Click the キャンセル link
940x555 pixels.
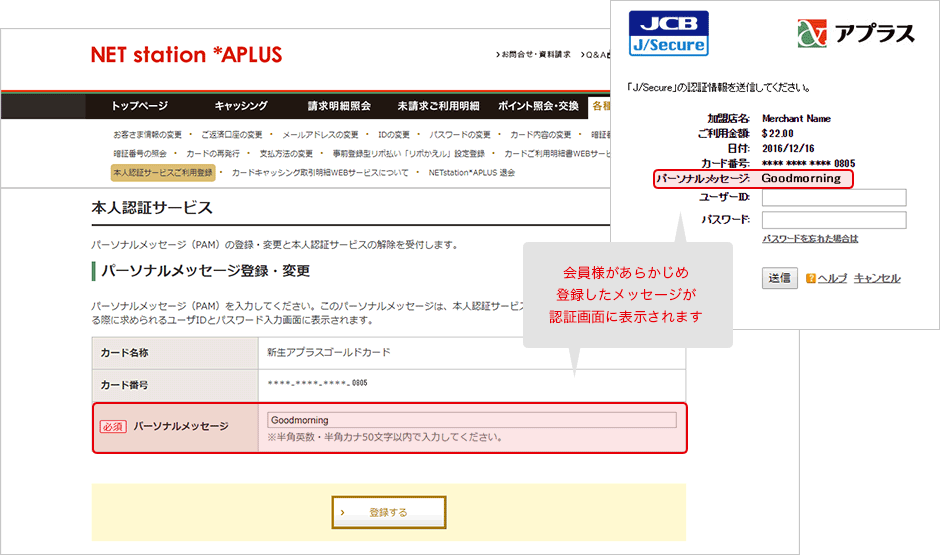[877, 278]
